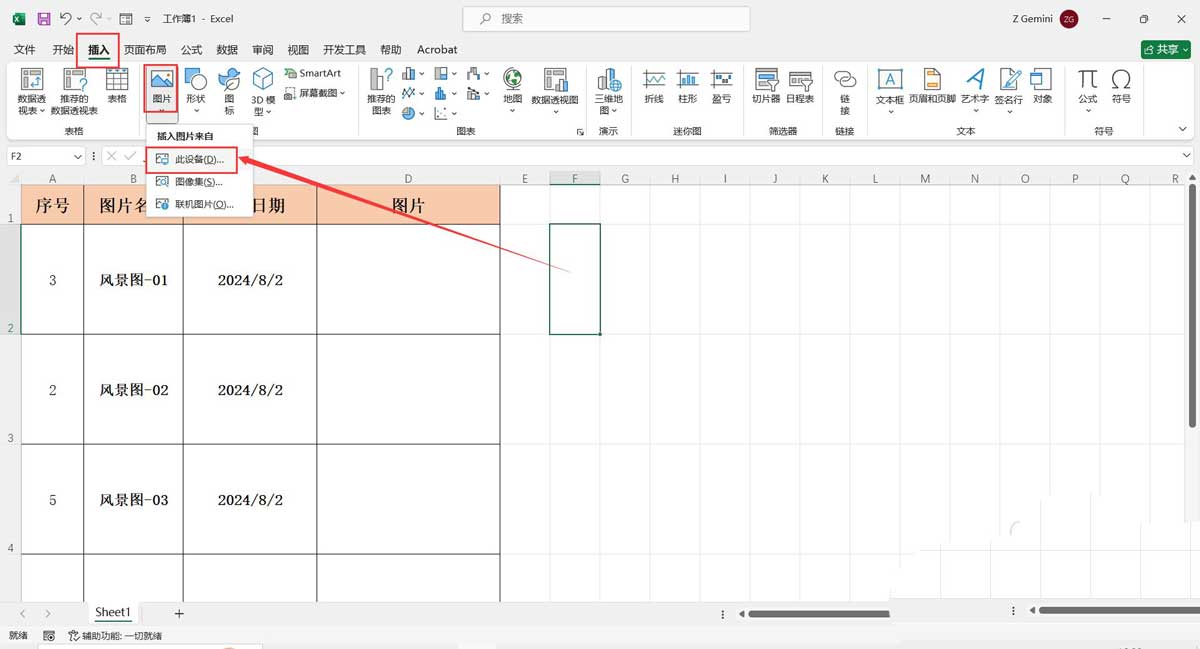Collapse the ribbon with the chevron
Viewport: 1200px width, 649px height.
[x=1185, y=131]
